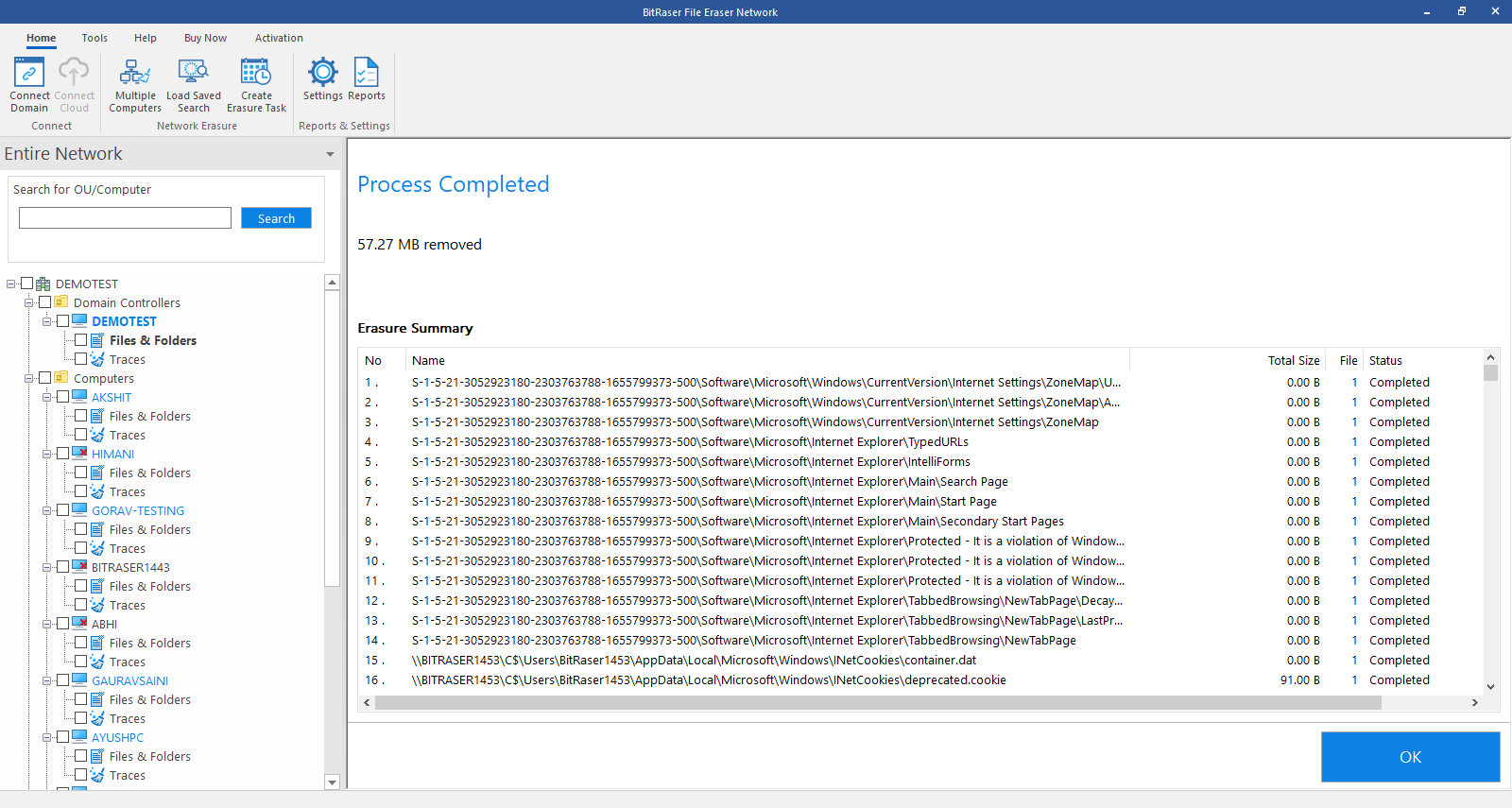The width and height of the screenshot is (1512, 808).
Task: Check Traces checkbox under HIMANI
Action: (x=80, y=491)
